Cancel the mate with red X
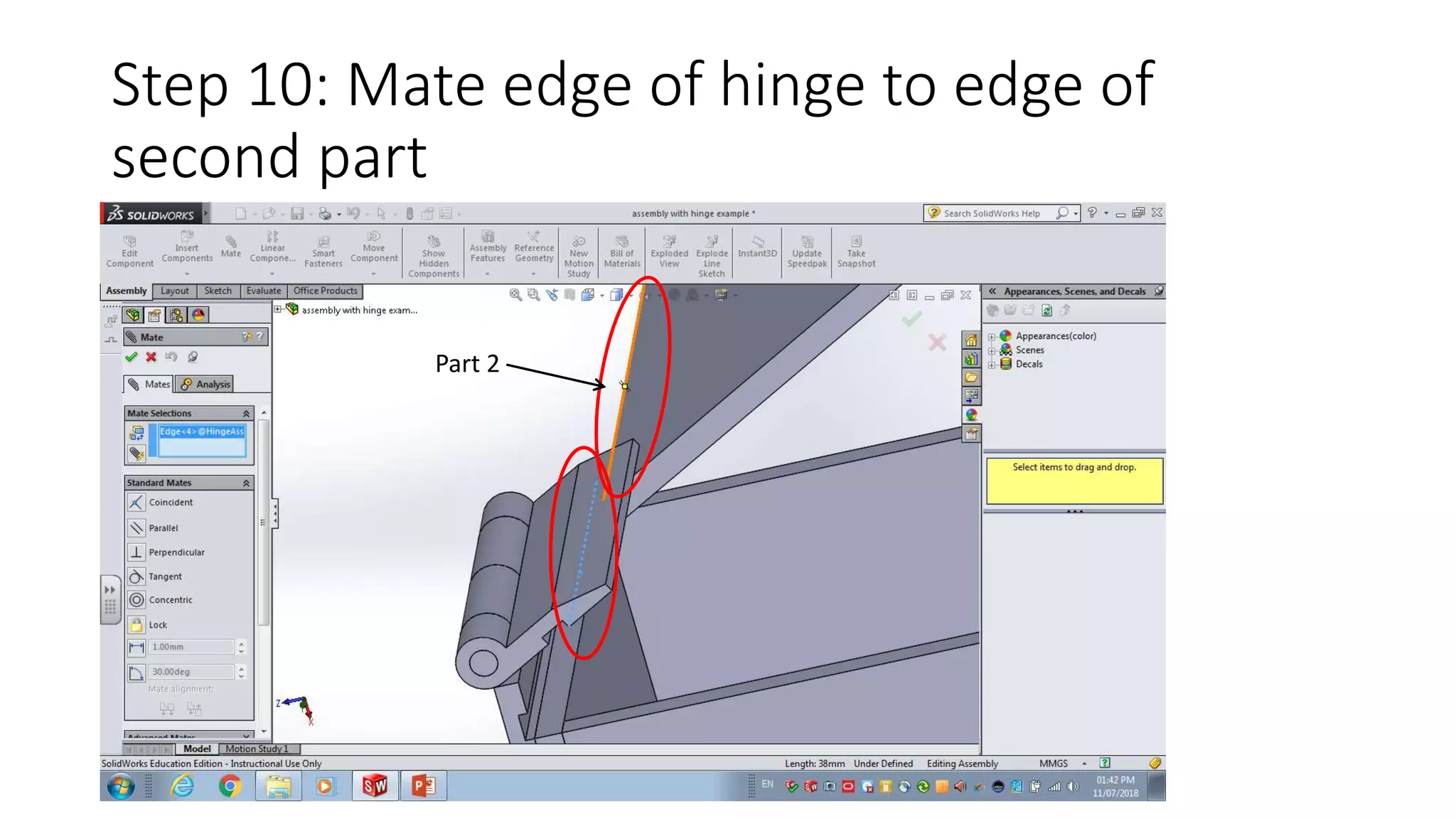The height and width of the screenshot is (819, 1456). [151, 357]
